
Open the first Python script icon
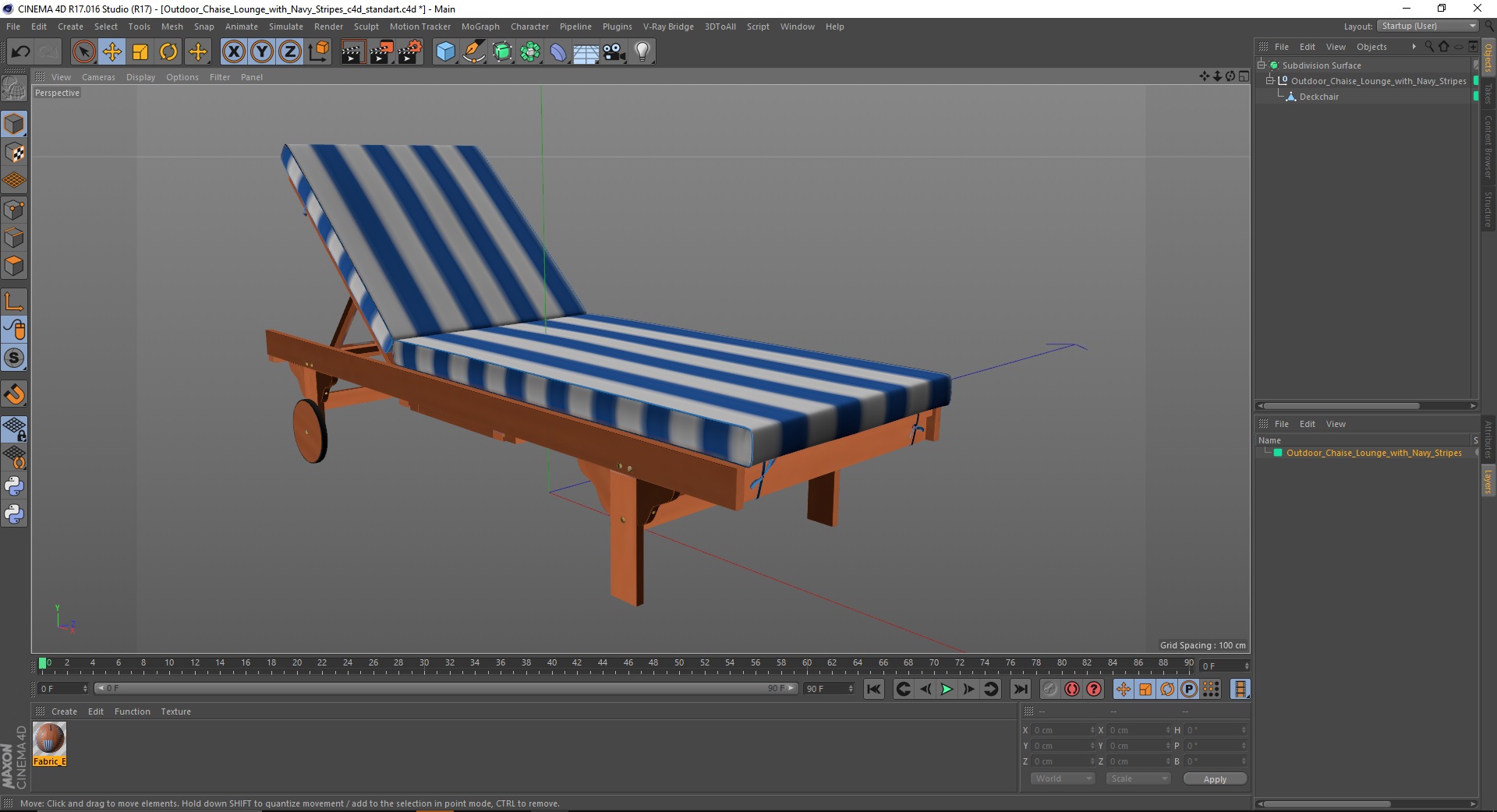click(14, 486)
